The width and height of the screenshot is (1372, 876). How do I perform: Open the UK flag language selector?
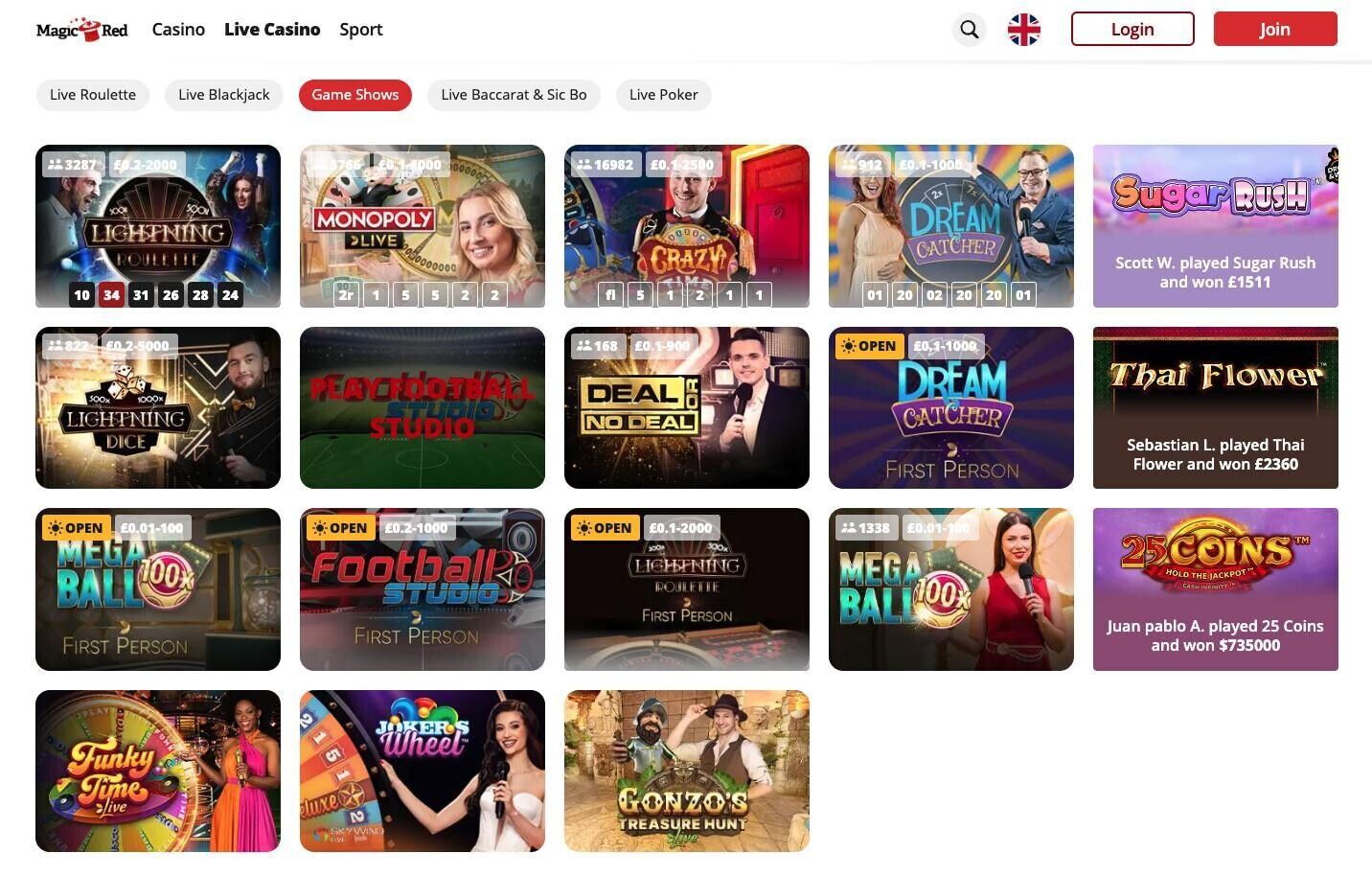pos(1023,30)
